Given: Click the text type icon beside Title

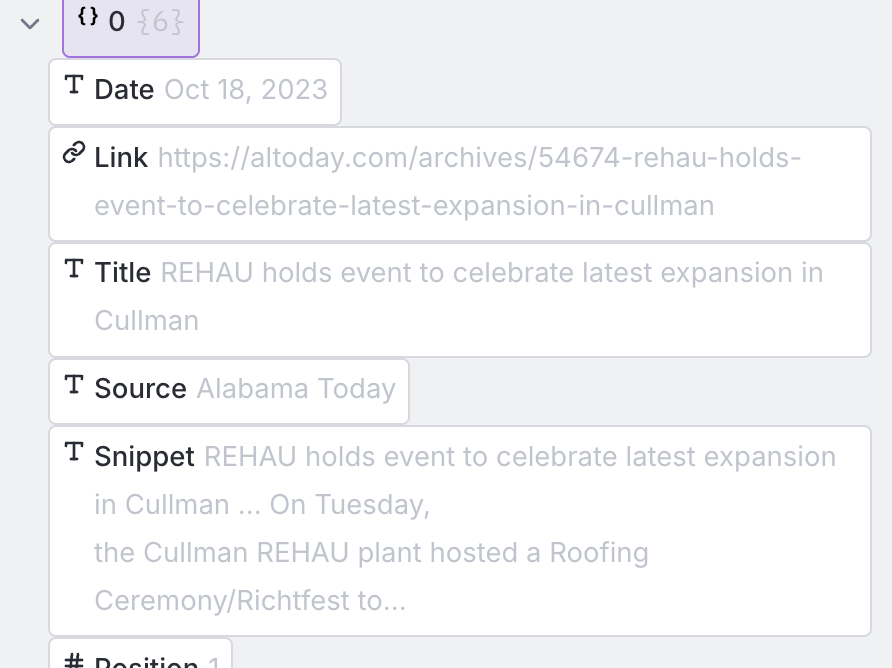Looking at the screenshot, I should click(x=74, y=270).
